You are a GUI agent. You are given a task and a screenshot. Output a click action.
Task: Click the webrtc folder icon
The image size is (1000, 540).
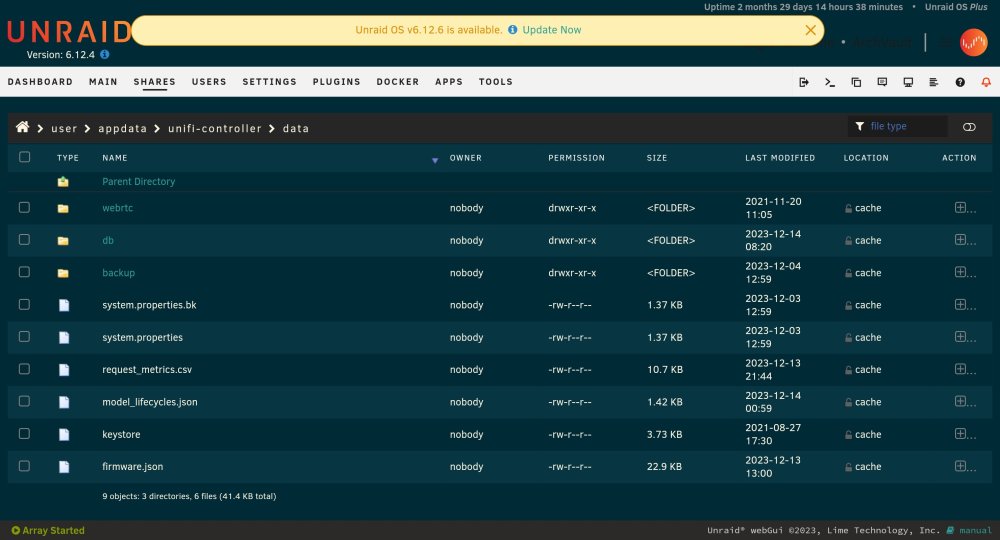click(x=63, y=208)
